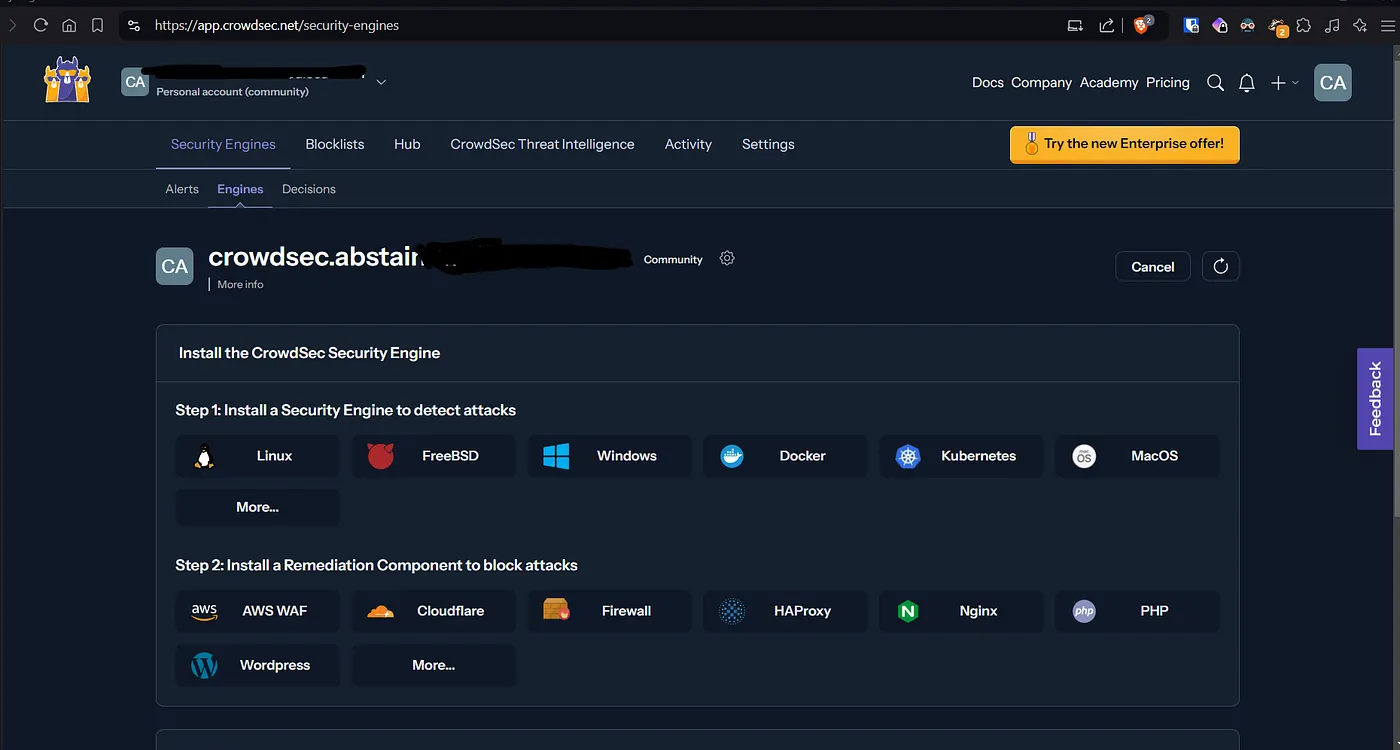Viewport: 1400px width, 750px height.
Task: Select PHP remediation component
Action: (1138, 611)
